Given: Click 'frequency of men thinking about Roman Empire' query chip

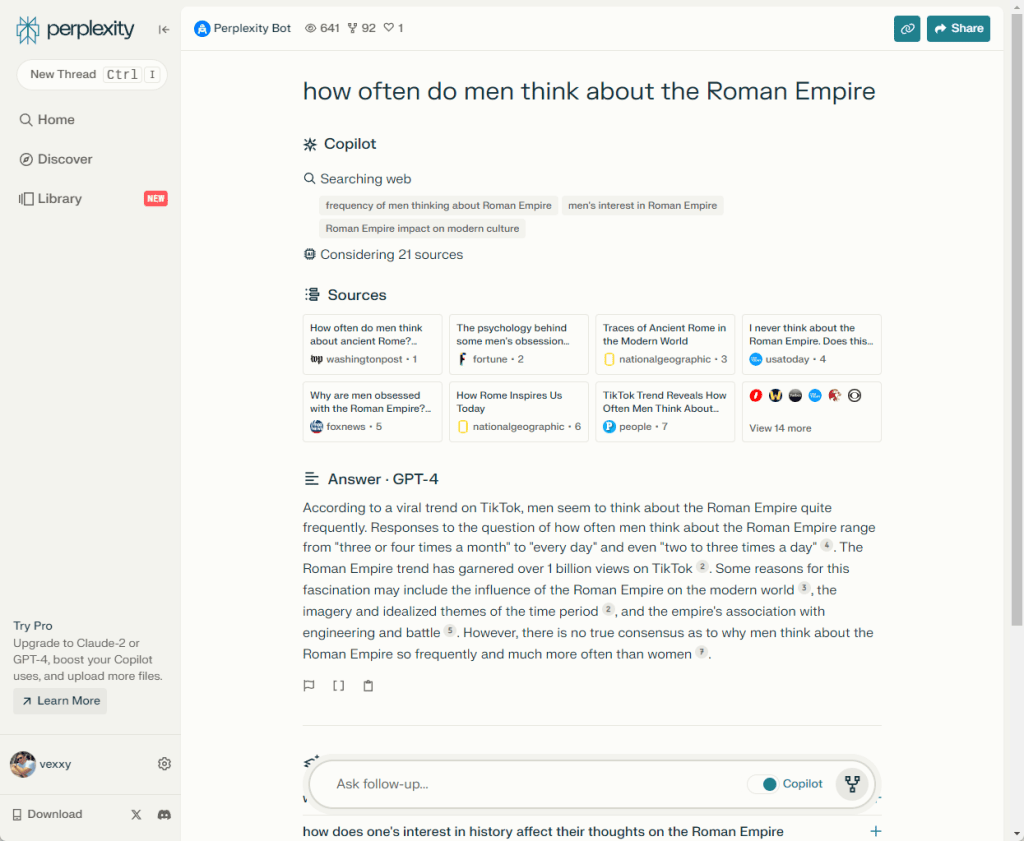Looking at the screenshot, I should [x=438, y=206].
